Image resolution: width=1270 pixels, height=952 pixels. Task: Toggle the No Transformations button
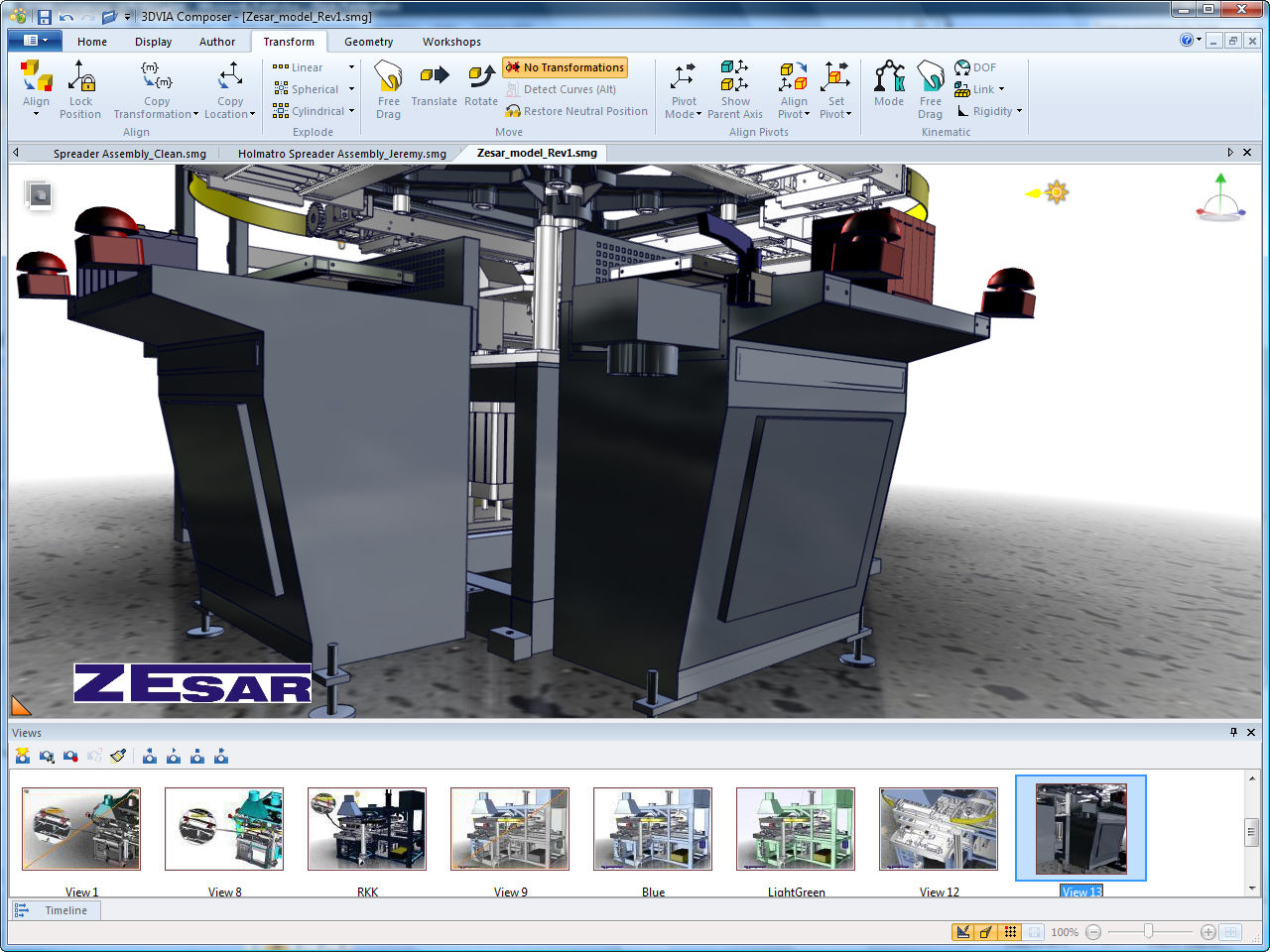click(x=566, y=67)
